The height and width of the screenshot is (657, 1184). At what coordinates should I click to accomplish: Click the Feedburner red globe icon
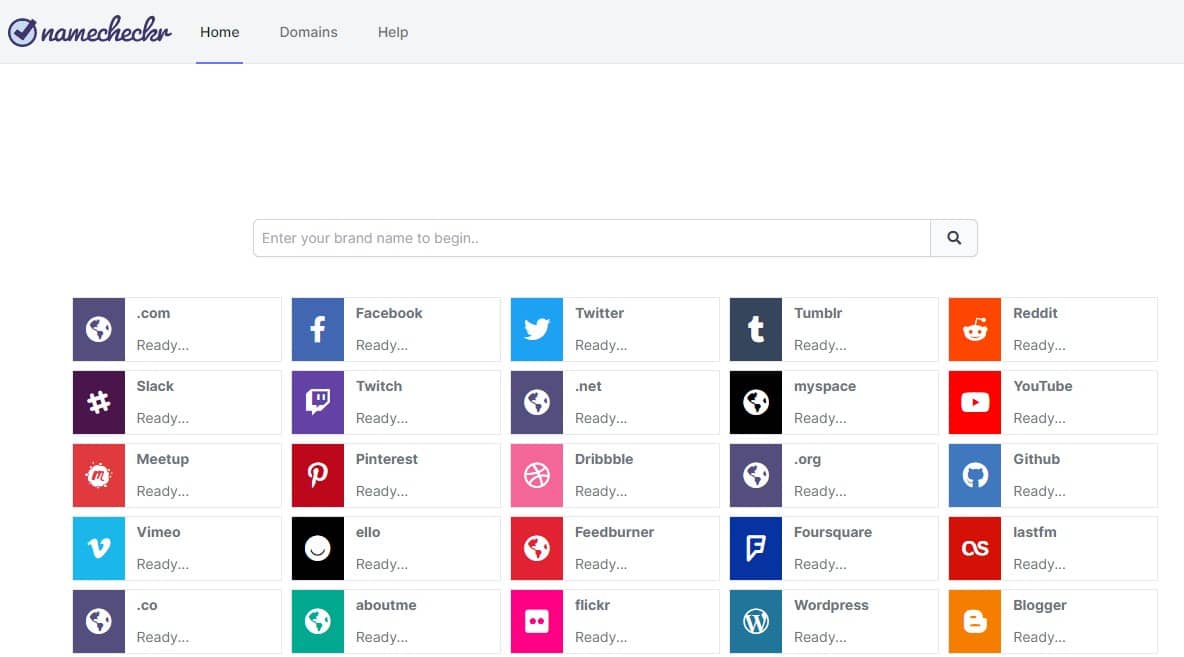click(537, 548)
